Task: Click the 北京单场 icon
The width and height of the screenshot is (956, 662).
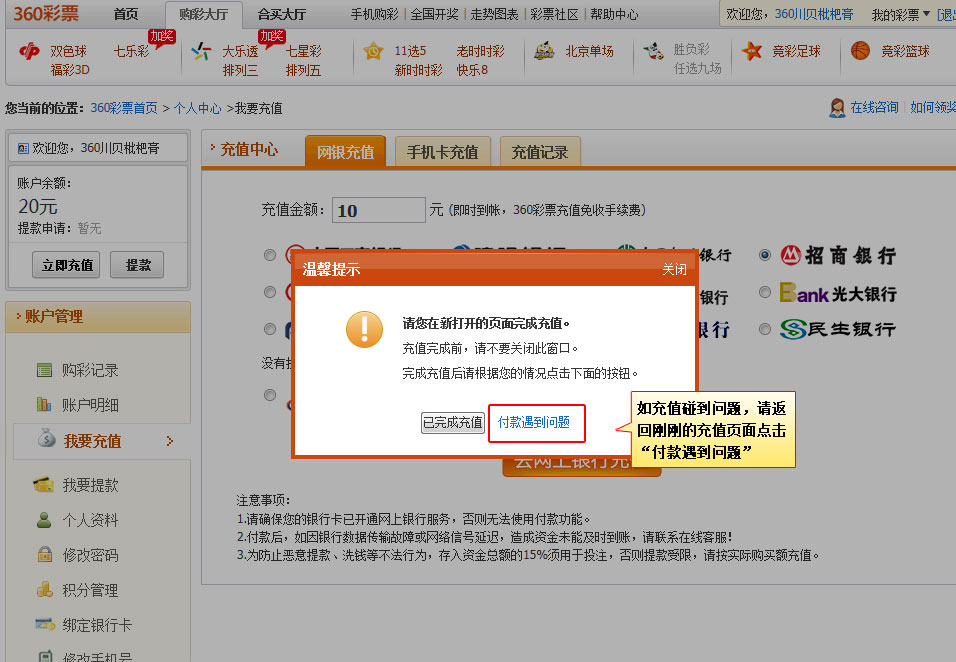Action: click(544, 51)
